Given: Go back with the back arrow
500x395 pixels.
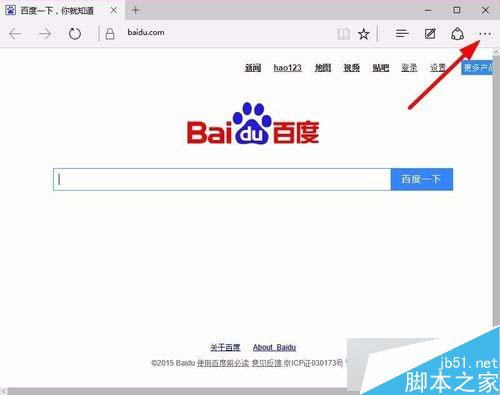Looking at the screenshot, I should tap(15, 34).
